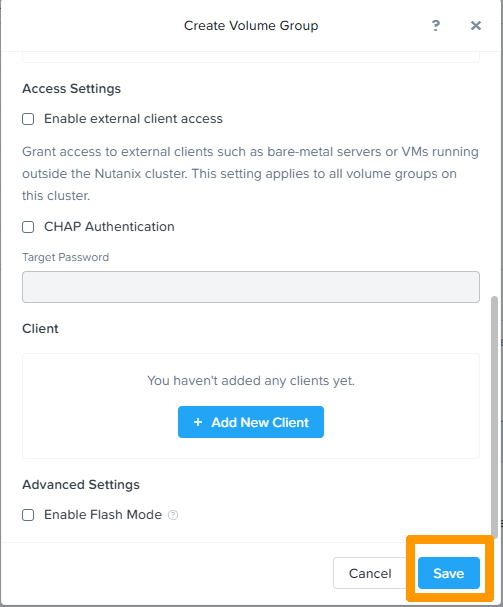Image resolution: width=503 pixels, height=607 pixels.
Task: Click the 'Advanced Settings' section heading
Action: 81,485
